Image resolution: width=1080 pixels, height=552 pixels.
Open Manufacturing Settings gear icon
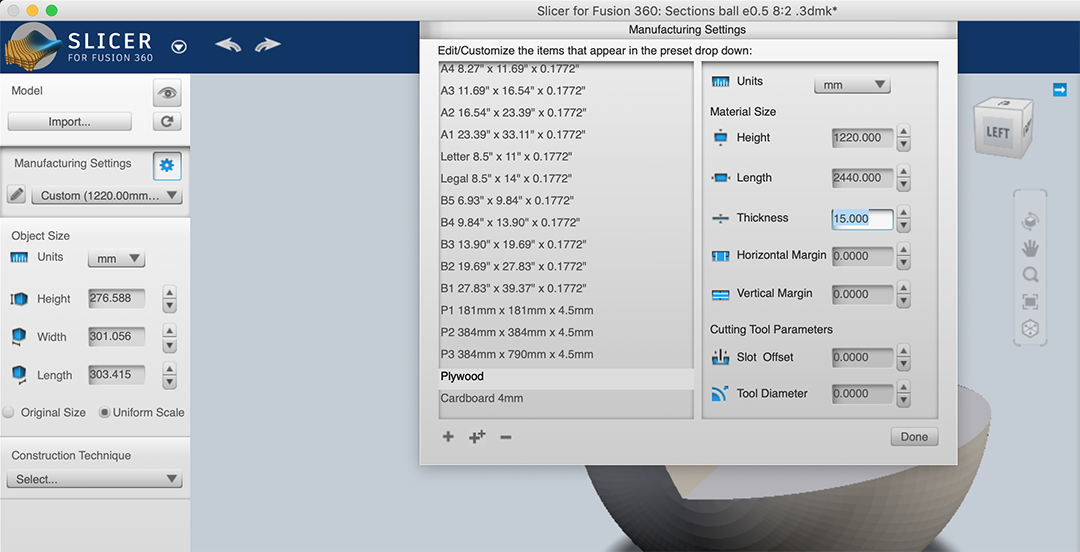point(167,165)
